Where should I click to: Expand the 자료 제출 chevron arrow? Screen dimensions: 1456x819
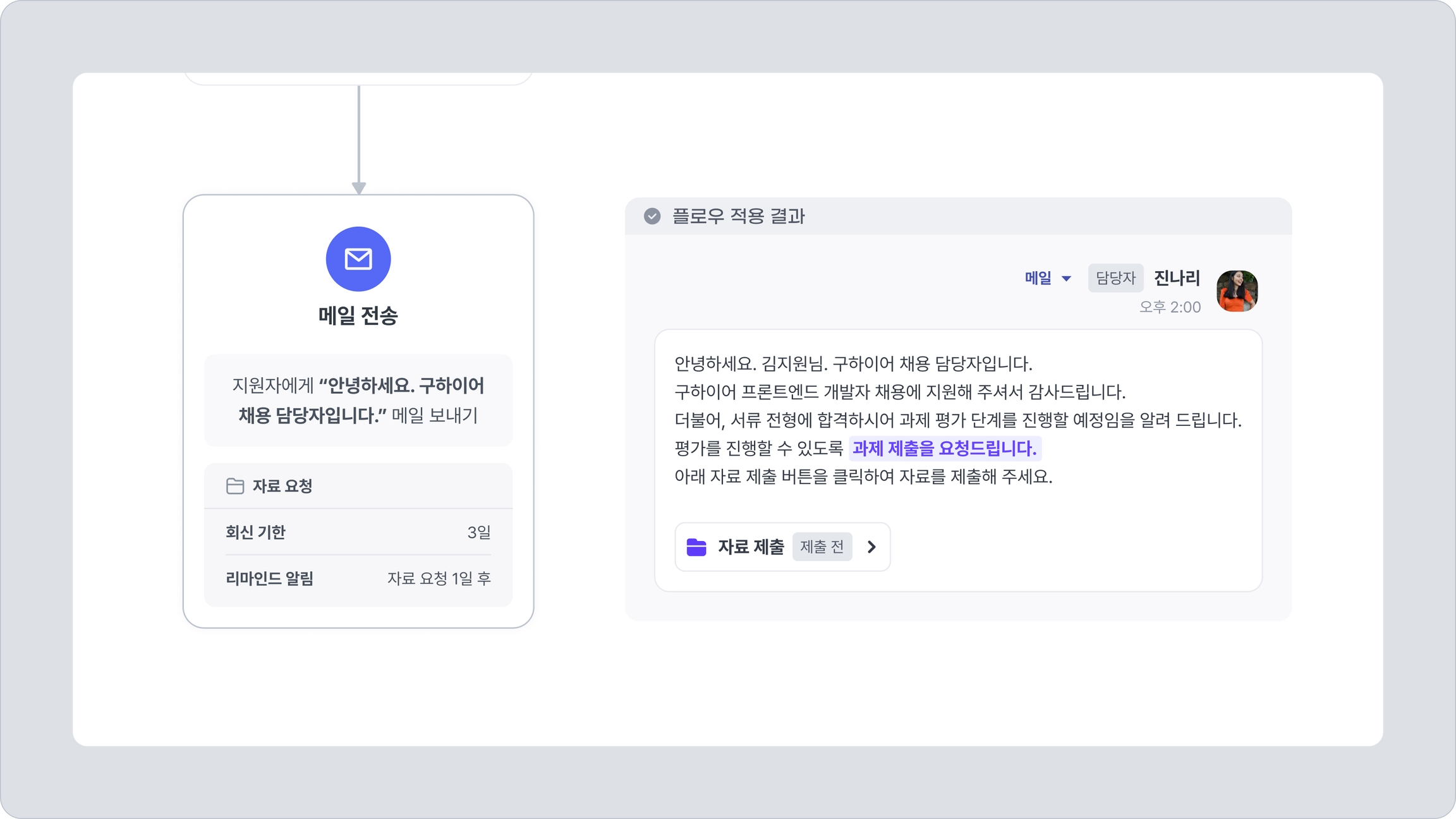tap(872, 547)
